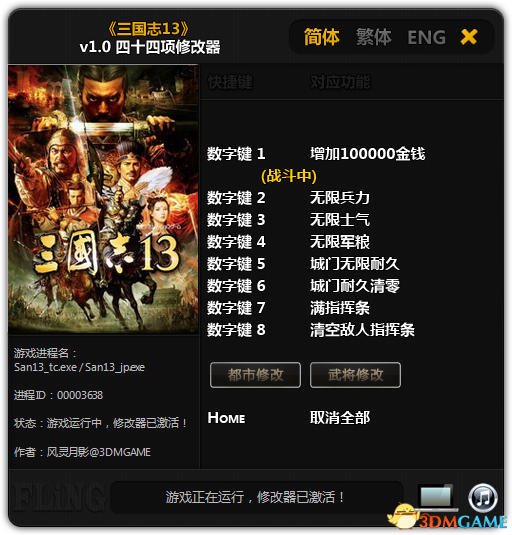This screenshot has width=512, height=535.
Task: Open the 都市修改 city editor
Action: 255,375
